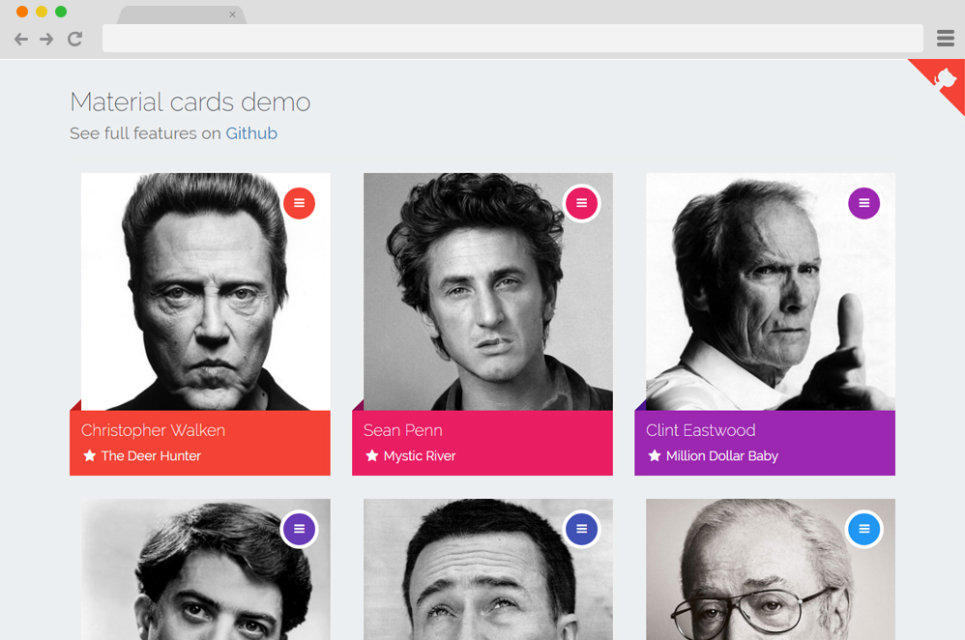
Task: Click the star beside Mystic River
Action: click(372, 456)
